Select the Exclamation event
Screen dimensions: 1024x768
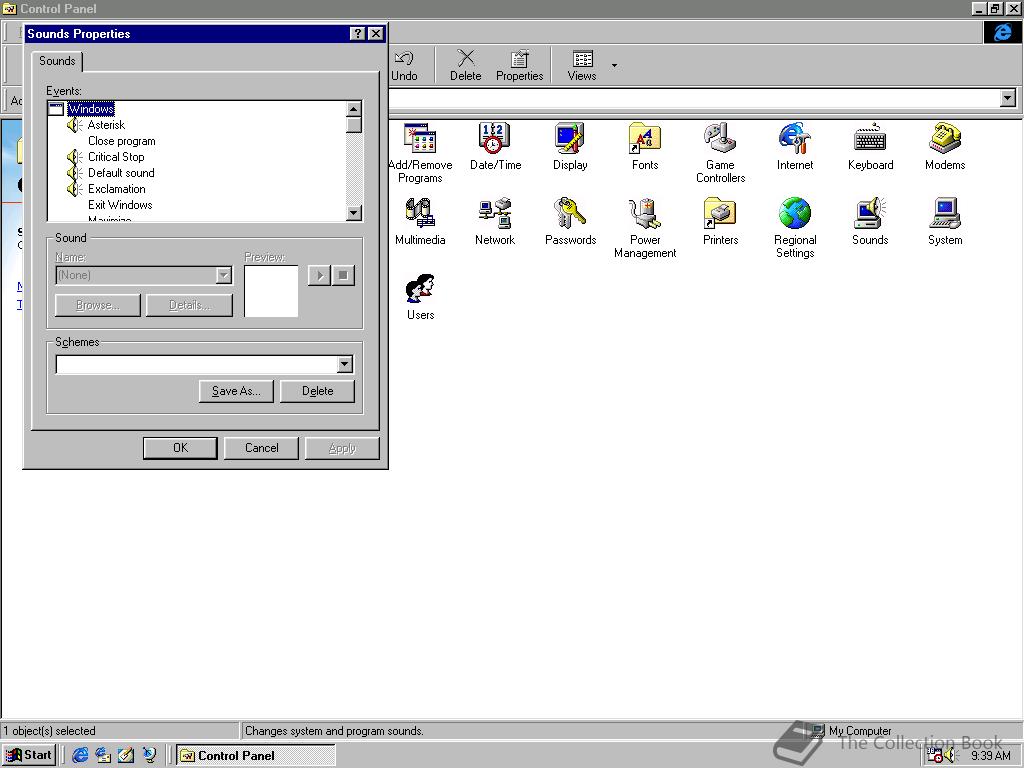pos(117,189)
